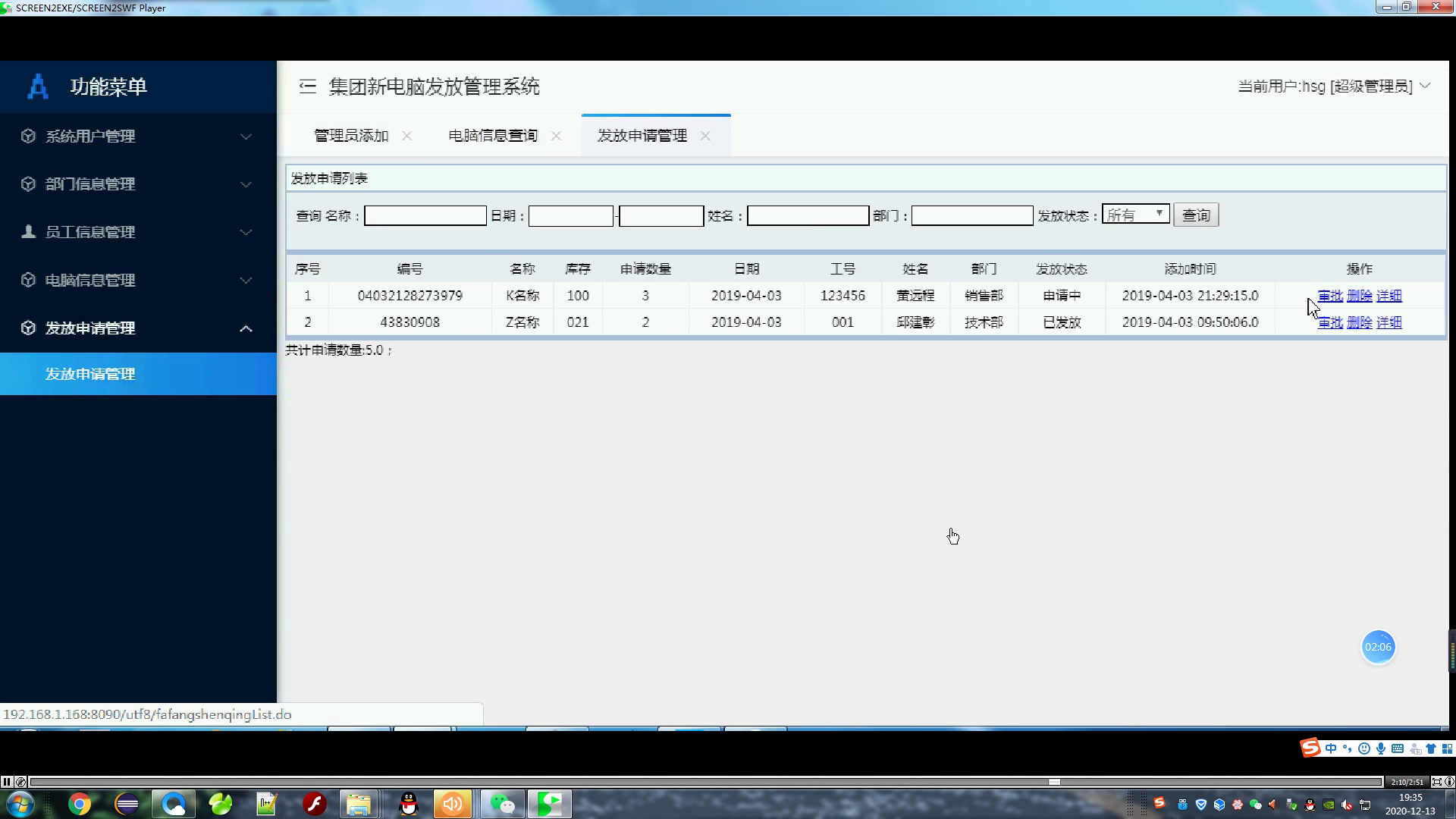This screenshot has height=819, width=1456.
Task: Expand the 系统用户管理 menu chevron
Action: click(246, 136)
